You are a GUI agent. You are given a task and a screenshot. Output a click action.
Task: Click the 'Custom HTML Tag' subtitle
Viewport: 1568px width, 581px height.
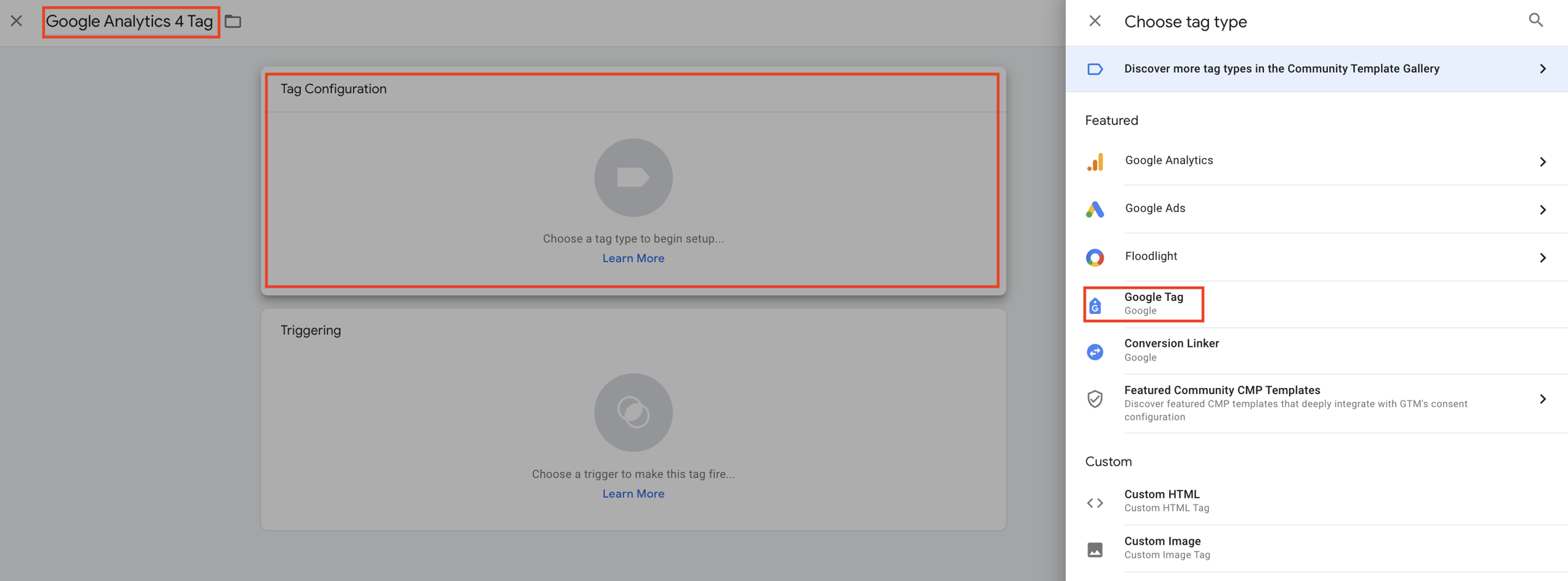1167,508
